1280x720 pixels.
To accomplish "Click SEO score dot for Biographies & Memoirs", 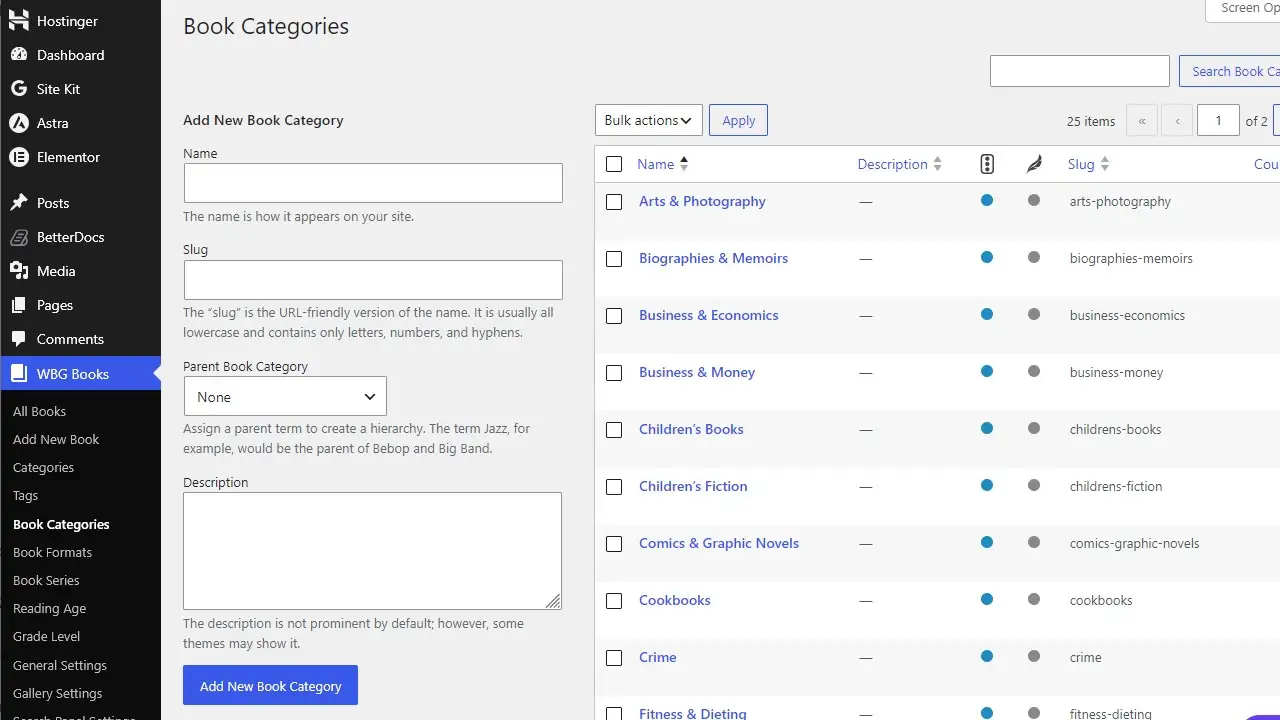I will pos(987,257).
